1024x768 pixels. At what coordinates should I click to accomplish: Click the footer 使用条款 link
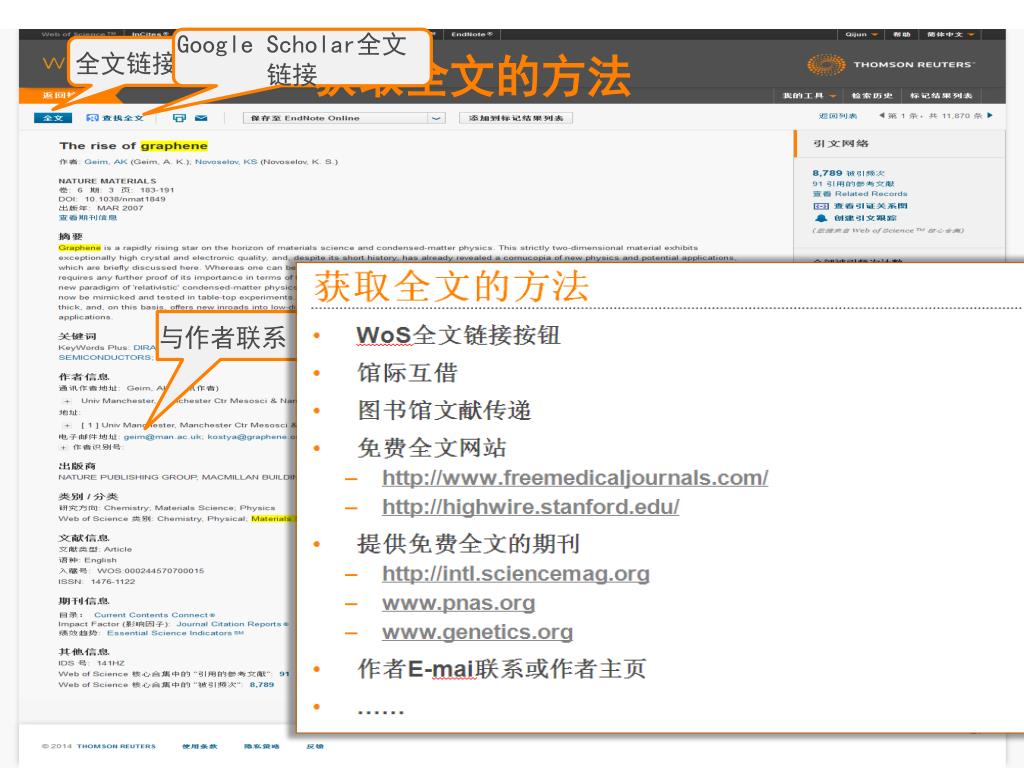point(200,746)
